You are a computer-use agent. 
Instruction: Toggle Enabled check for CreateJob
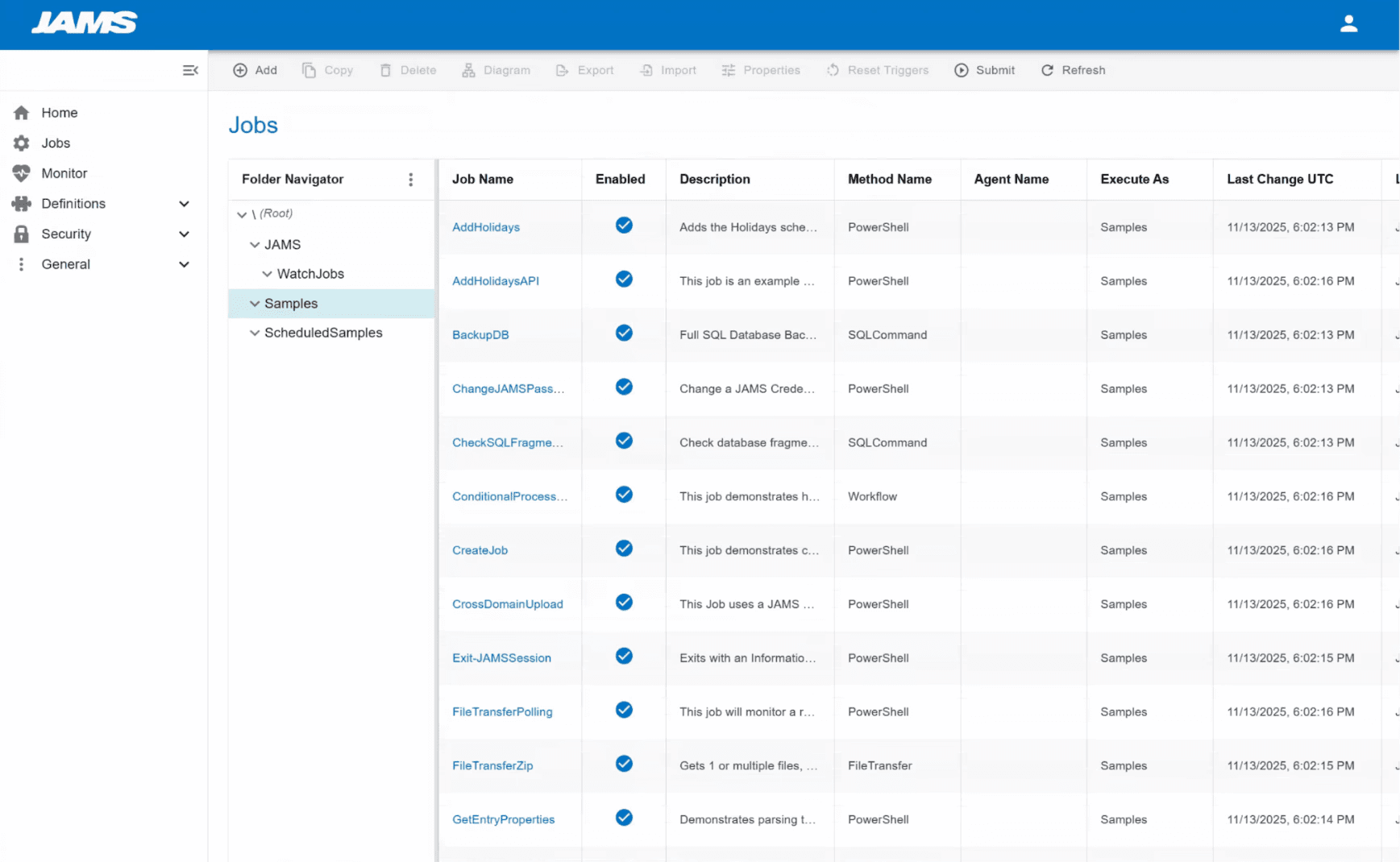pos(624,549)
